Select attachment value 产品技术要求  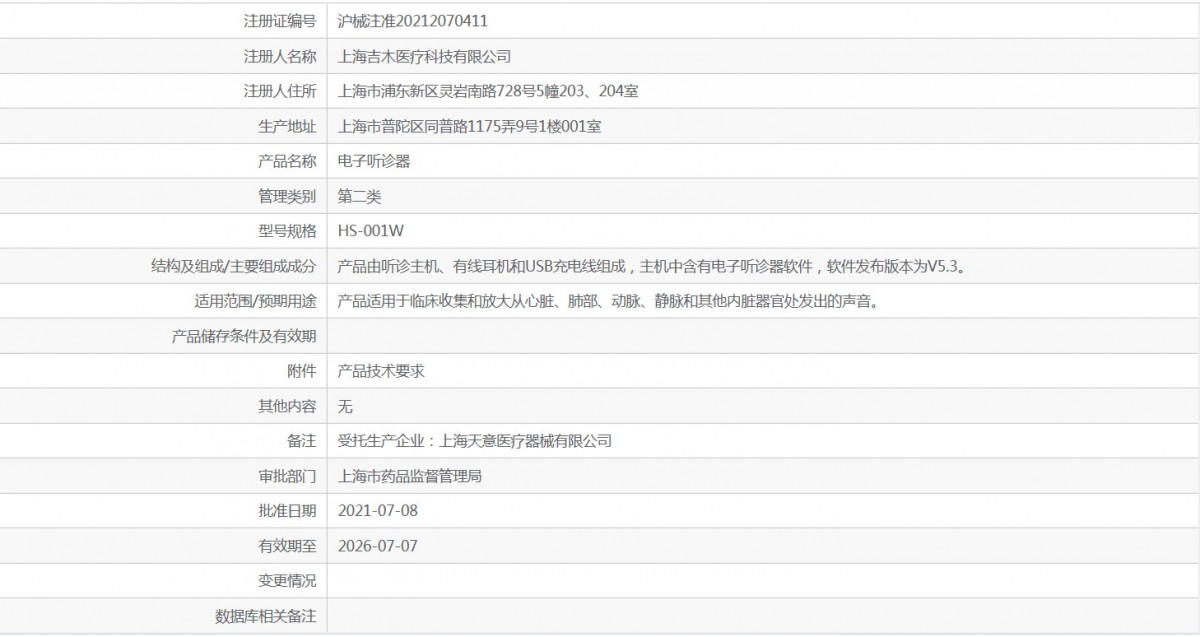pos(382,371)
